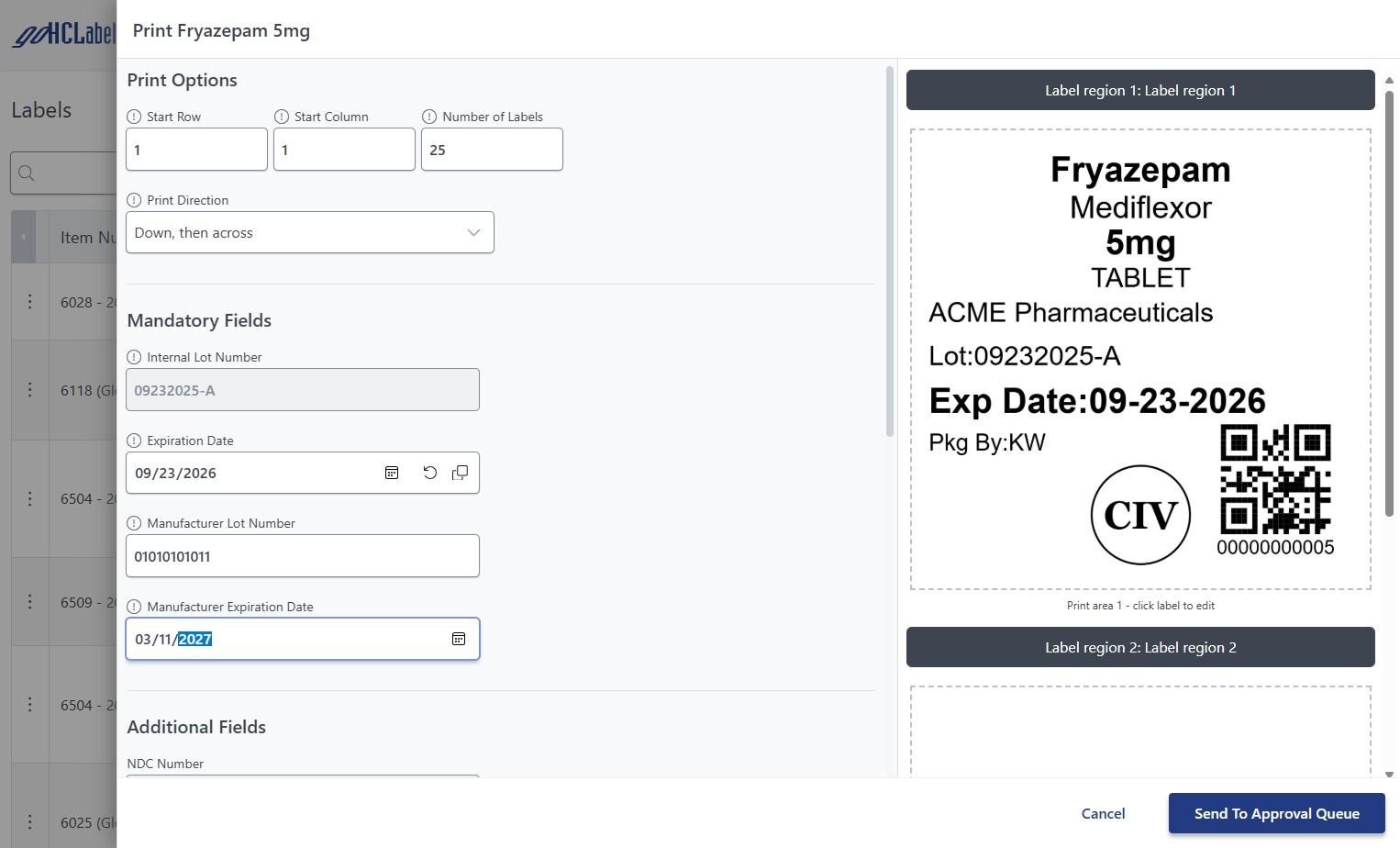Expand the Print Direction dropdown
The width and height of the screenshot is (1400, 848).
pos(309,233)
